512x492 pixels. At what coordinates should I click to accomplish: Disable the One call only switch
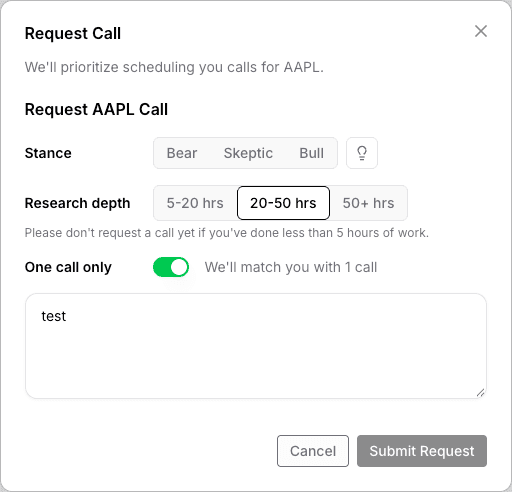pyautogui.click(x=171, y=267)
